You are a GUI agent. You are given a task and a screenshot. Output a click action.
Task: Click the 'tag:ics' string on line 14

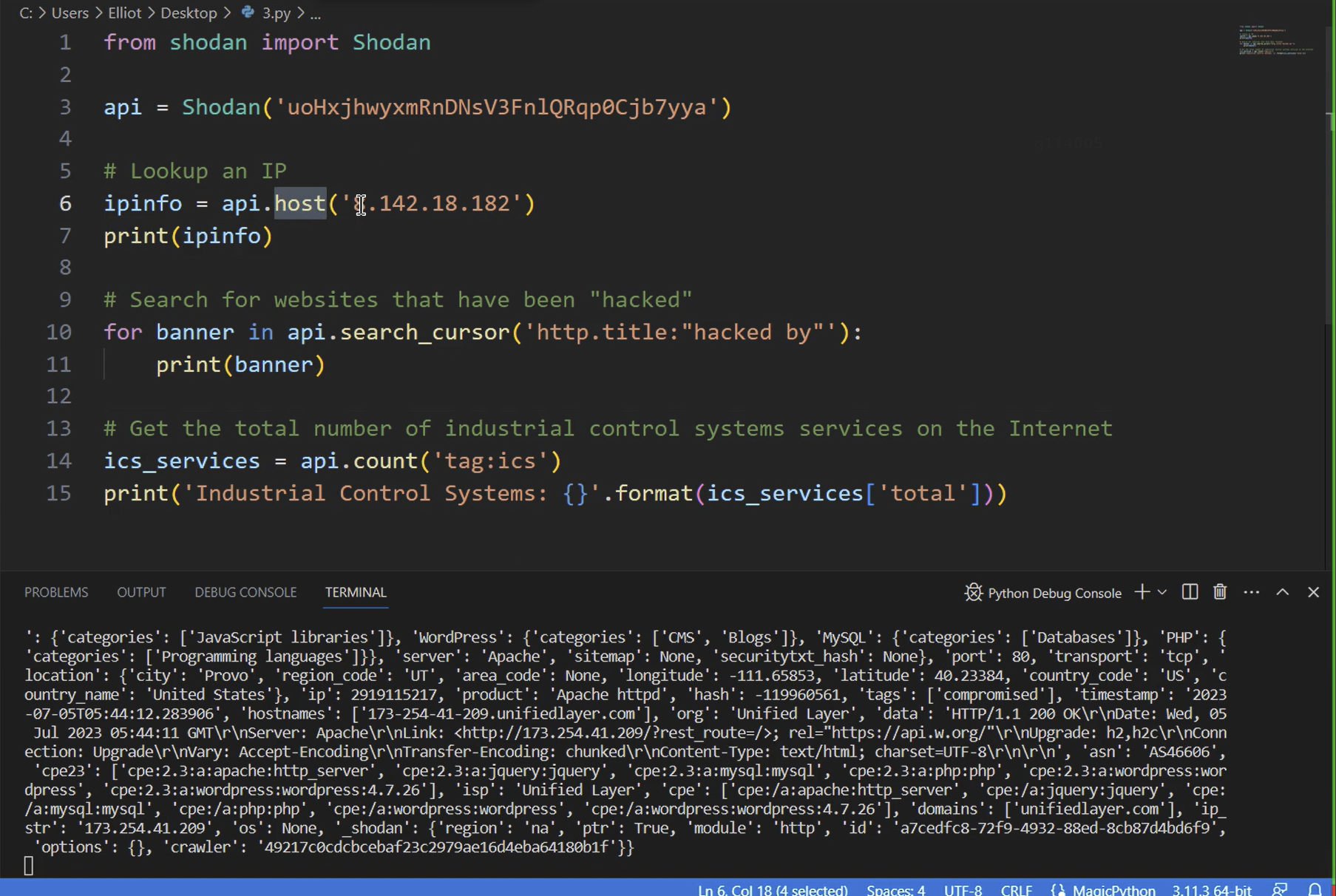(490, 461)
